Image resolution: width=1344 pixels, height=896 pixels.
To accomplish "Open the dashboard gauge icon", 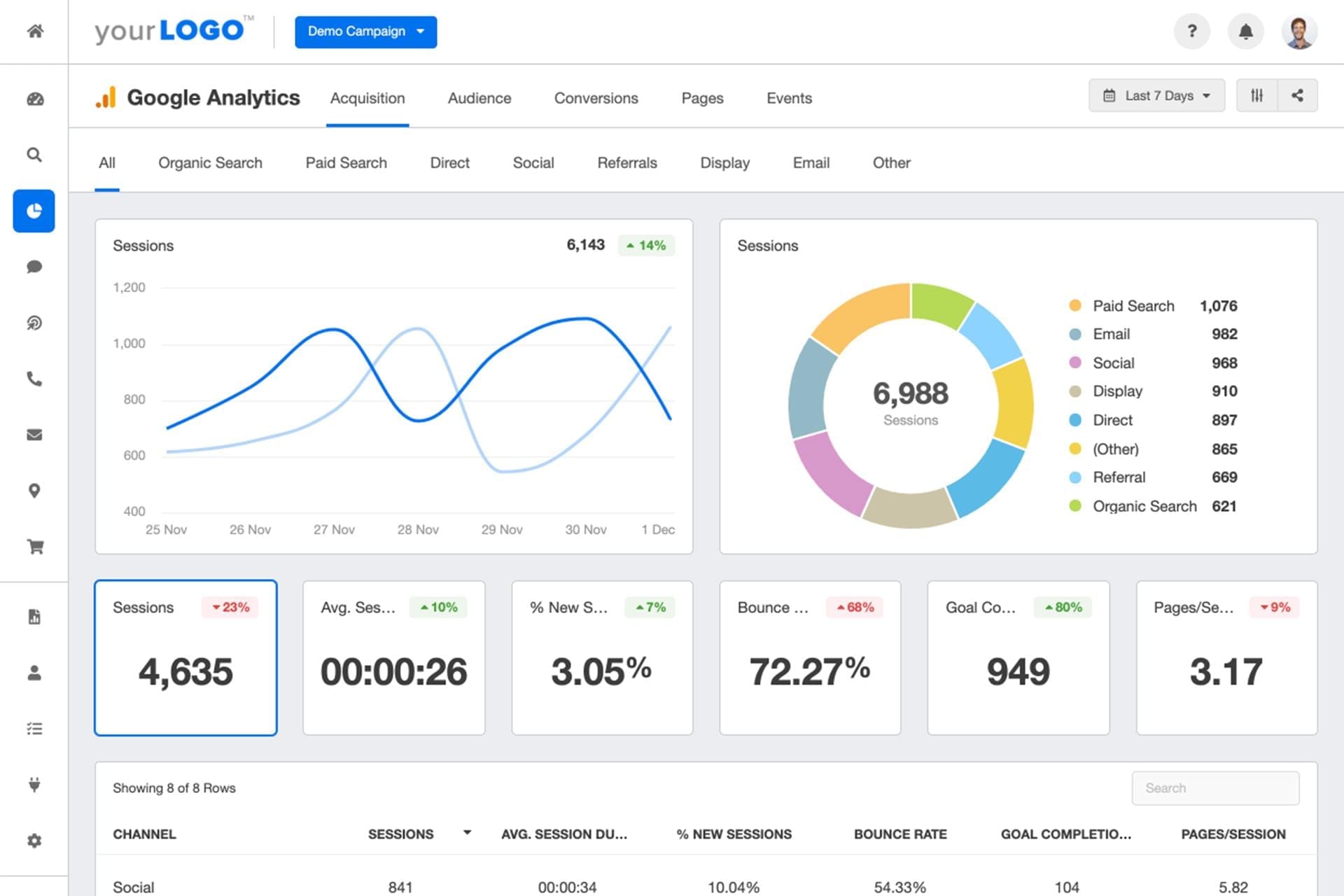I will [x=35, y=99].
